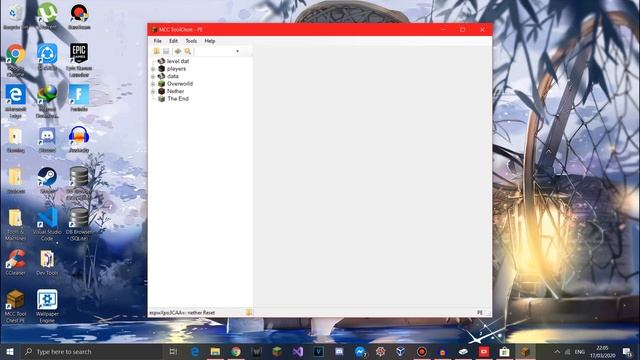Open the Wallpaper Engine desktop shortcut
640x360 pixels.
[x=47, y=307]
